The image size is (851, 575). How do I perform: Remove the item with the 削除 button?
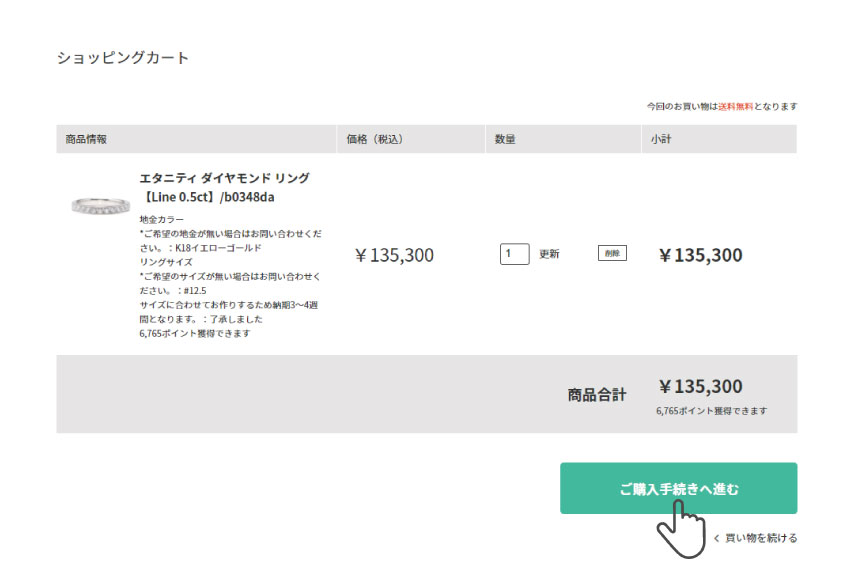coord(612,253)
